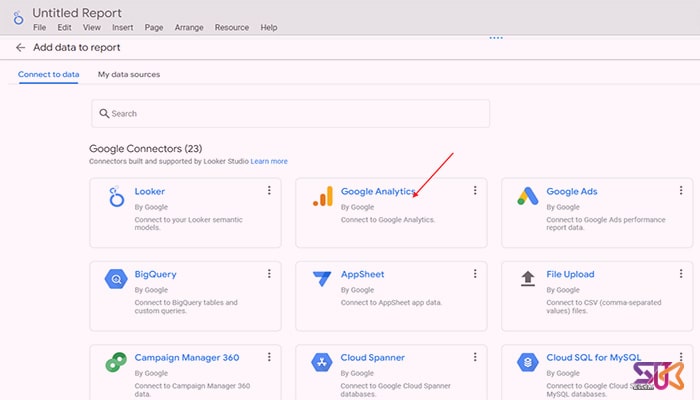The height and width of the screenshot is (400, 700).
Task: Click the 'Add data to report' heading
Action: point(77,47)
